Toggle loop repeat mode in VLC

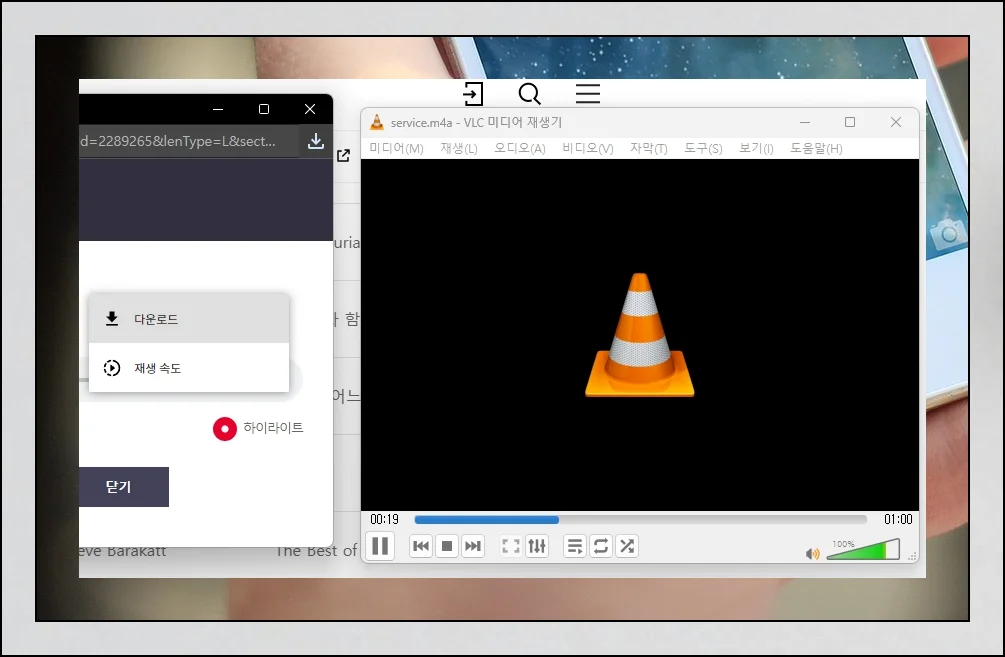click(x=601, y=546)
